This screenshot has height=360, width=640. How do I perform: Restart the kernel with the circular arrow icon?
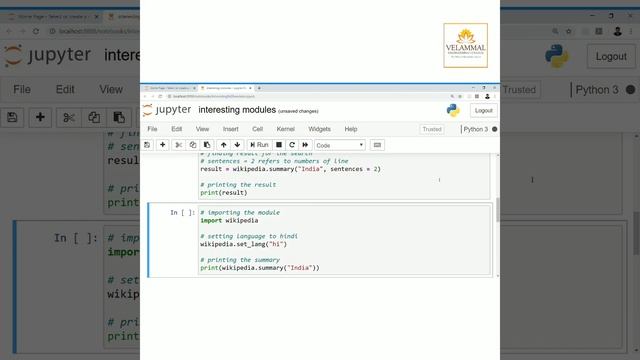point(292,145)
